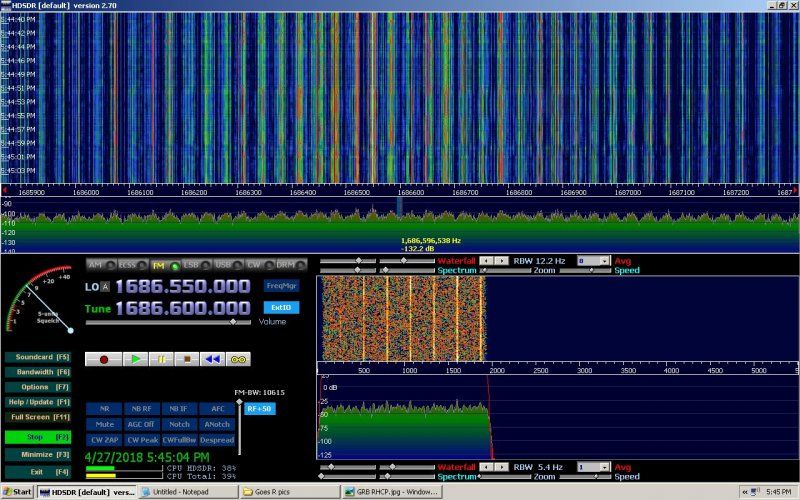Click the Minimize [F3] button
Viewport: 800px width, 500px height.
click(38, 455)
